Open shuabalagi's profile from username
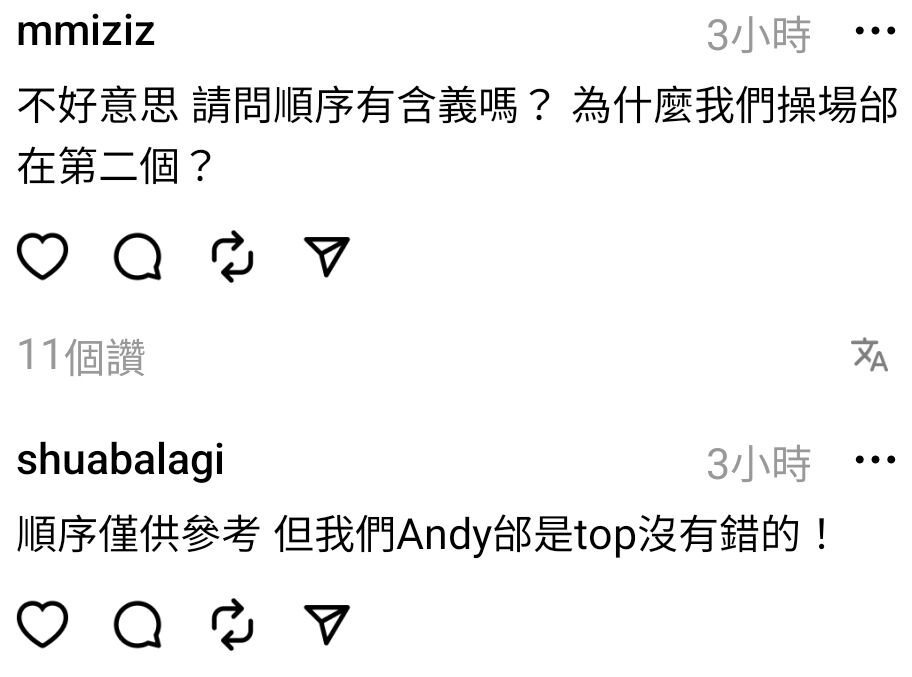 point(120,460)
